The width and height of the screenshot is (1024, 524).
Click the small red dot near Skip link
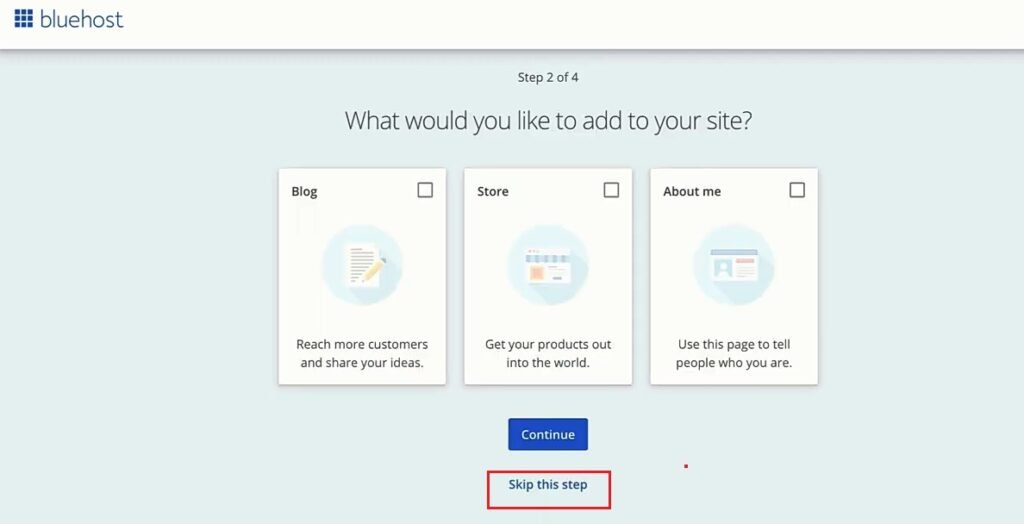click(x=686, y=466)
